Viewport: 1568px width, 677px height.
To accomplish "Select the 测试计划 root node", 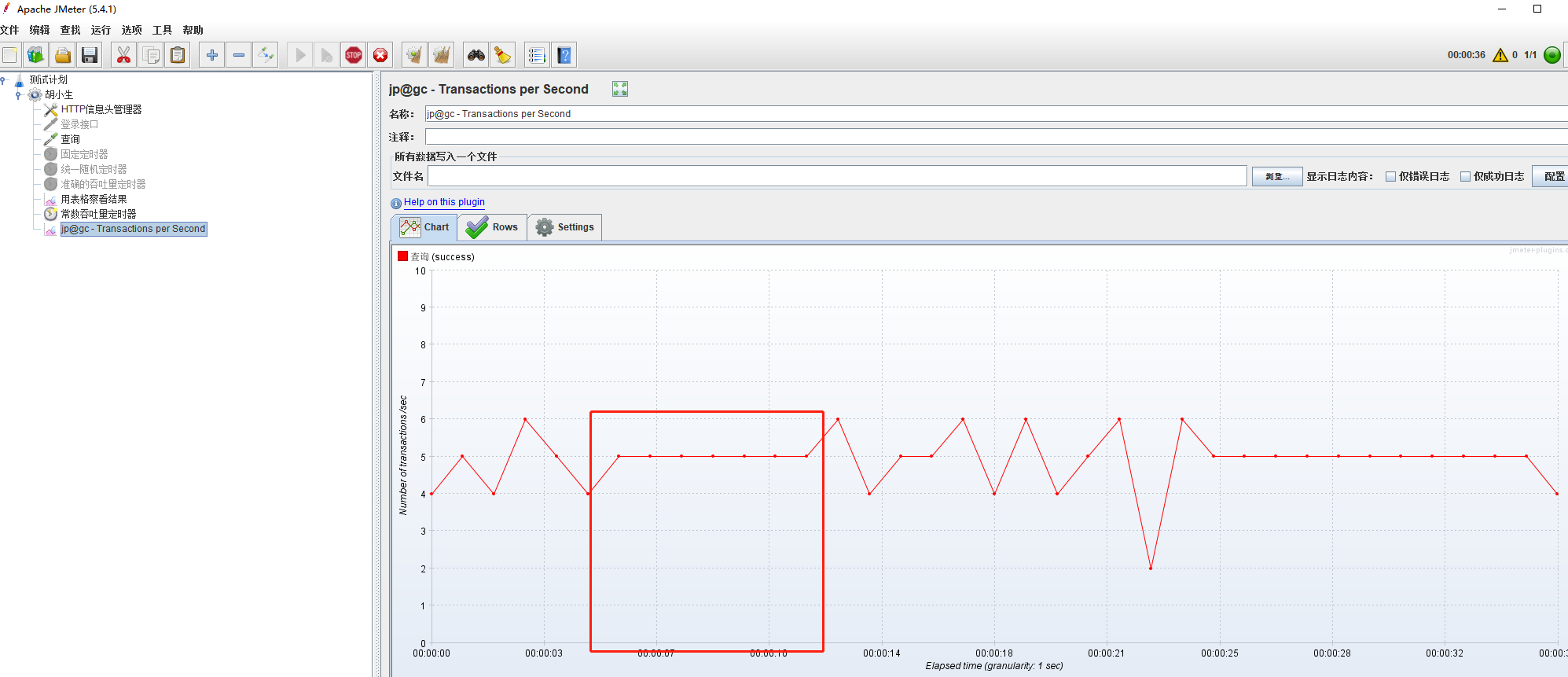I will tap(49, 79).
